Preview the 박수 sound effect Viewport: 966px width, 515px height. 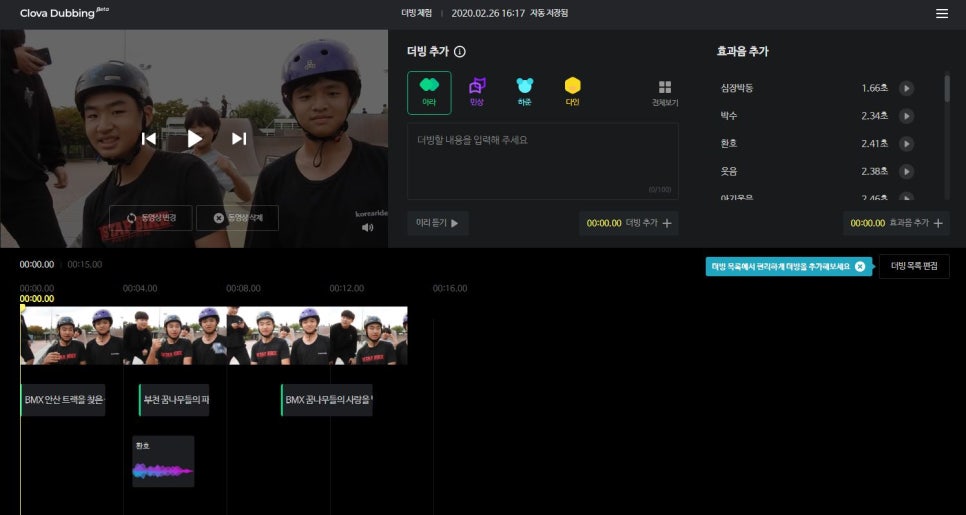pos(906,116)
